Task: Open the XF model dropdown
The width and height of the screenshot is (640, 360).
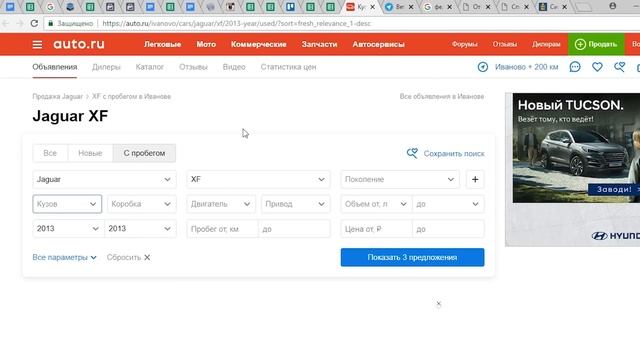Action: click(x=258, y=180)
